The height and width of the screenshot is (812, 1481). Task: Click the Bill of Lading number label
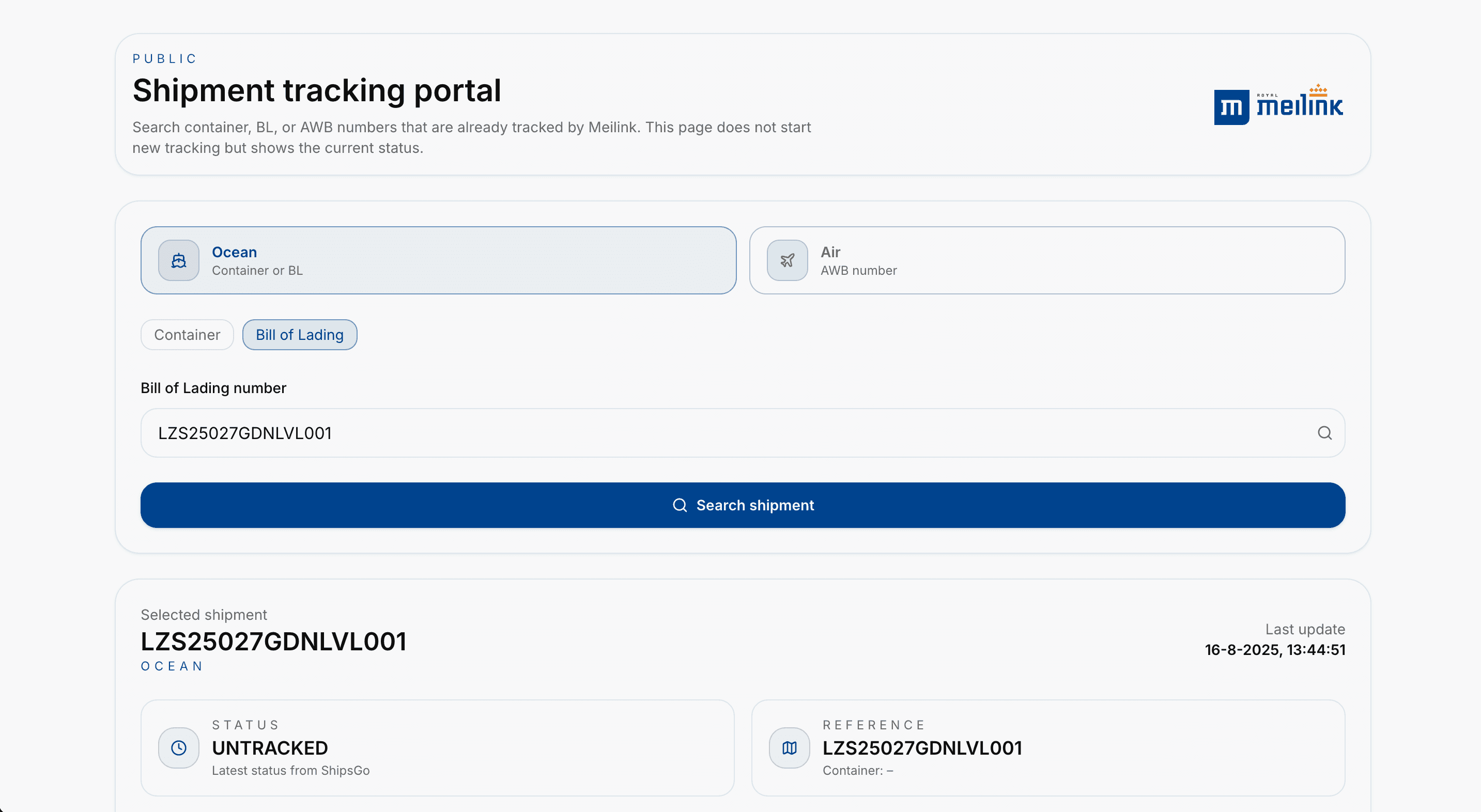pos(213,388)
